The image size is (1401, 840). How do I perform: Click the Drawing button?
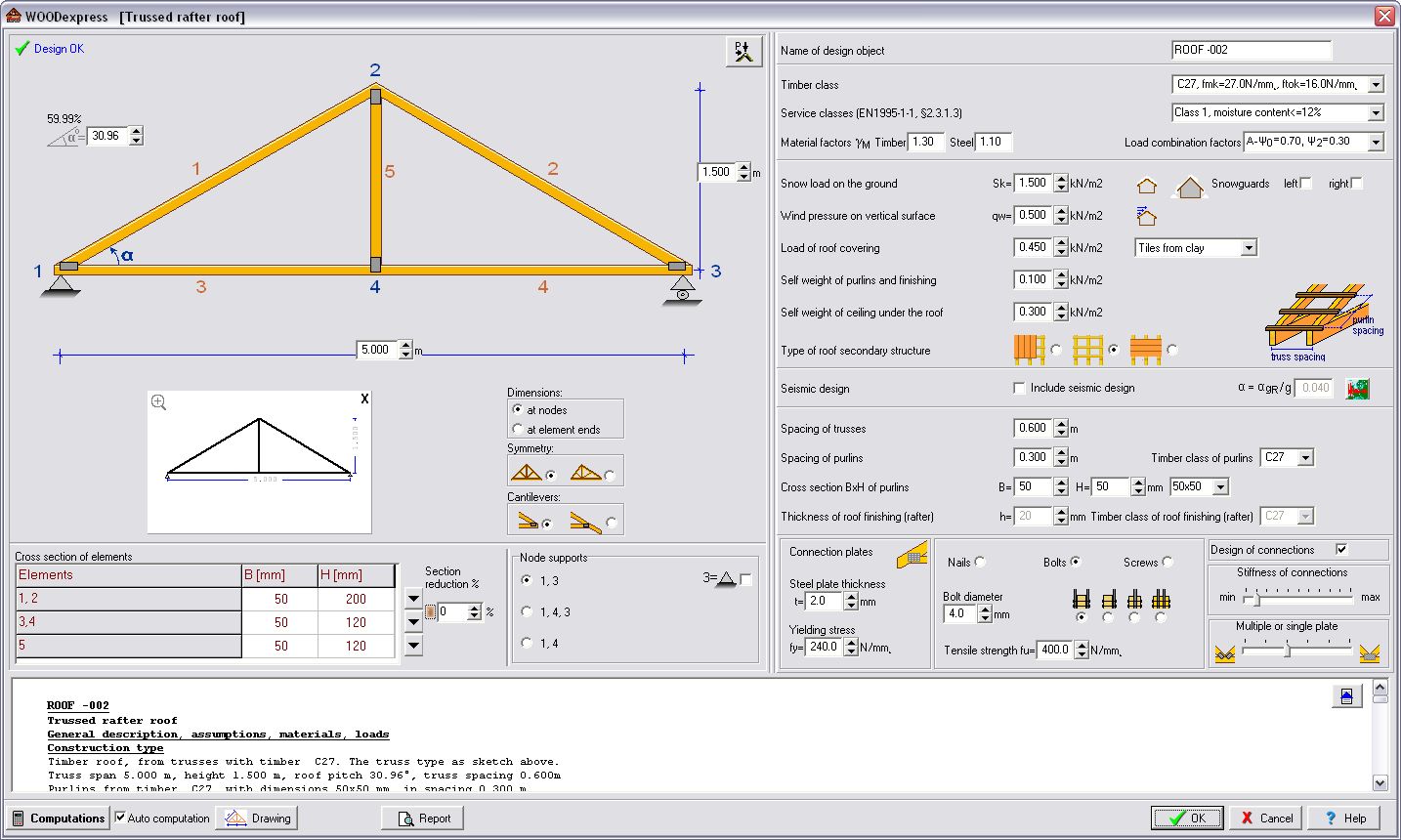point(256,818)
